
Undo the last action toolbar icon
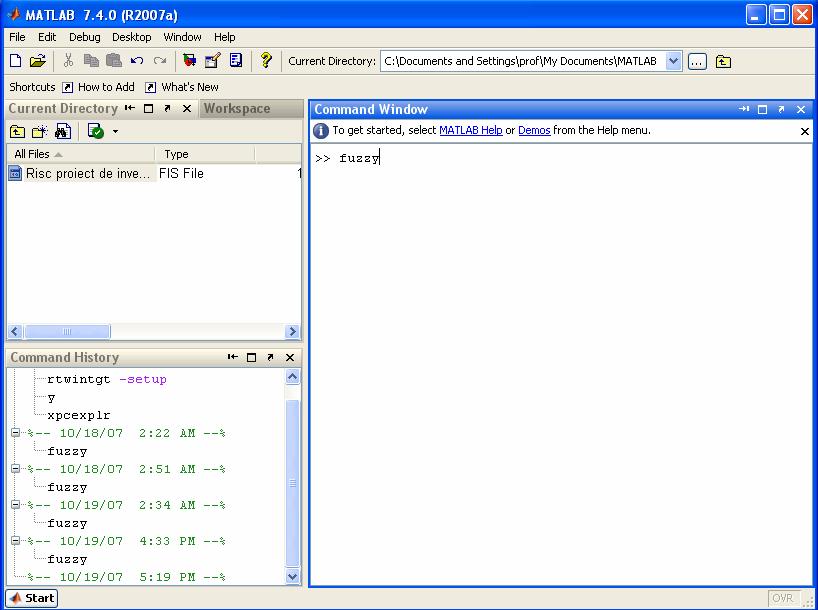pos(137,61)
